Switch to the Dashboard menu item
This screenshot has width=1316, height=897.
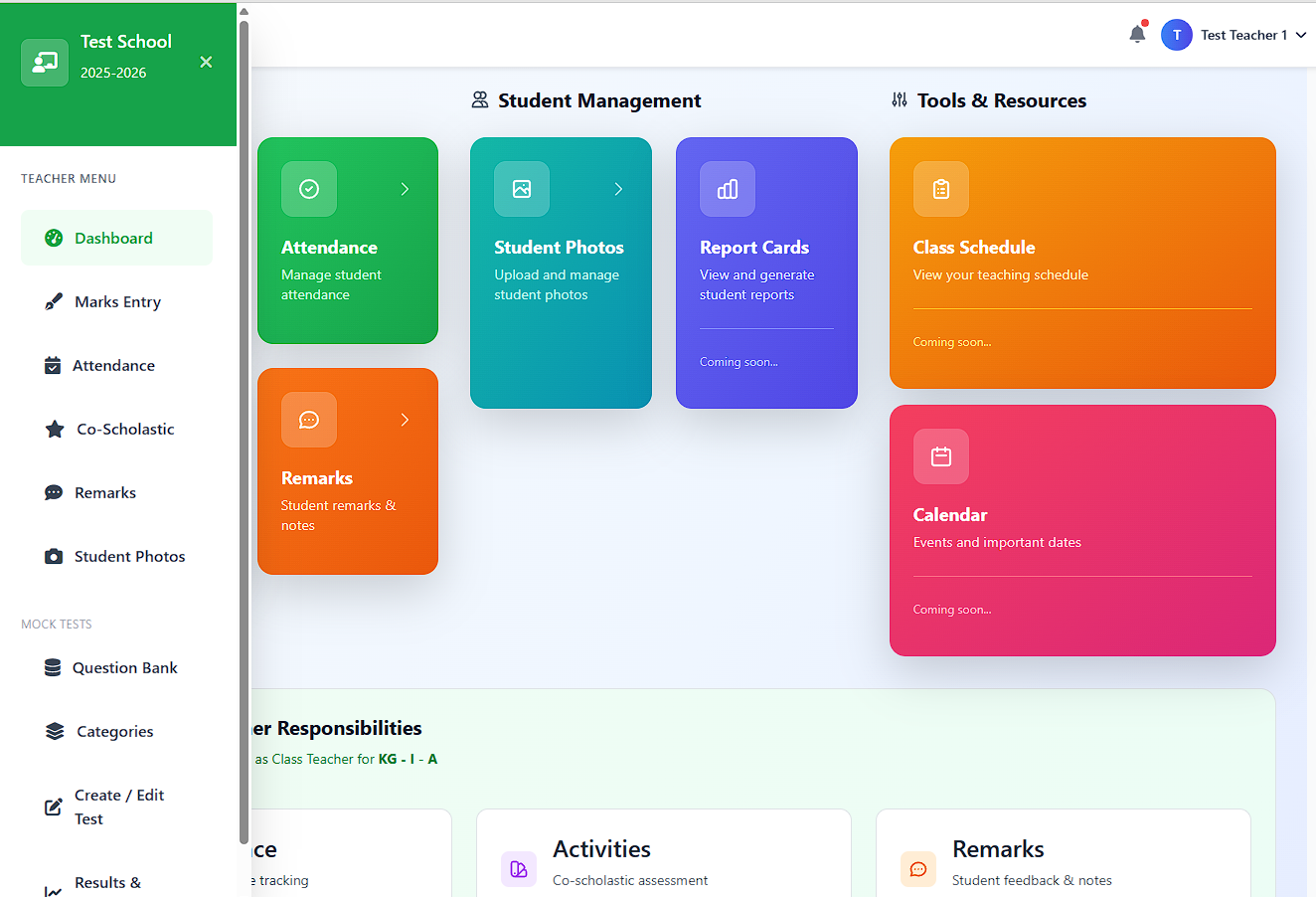point(112,238)
